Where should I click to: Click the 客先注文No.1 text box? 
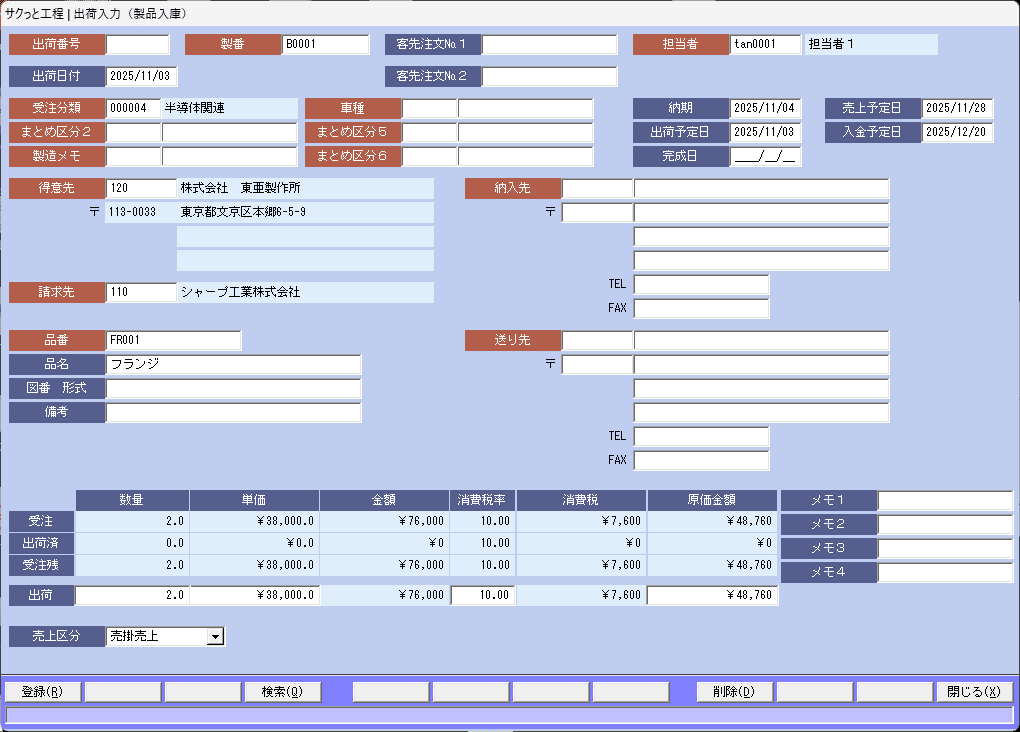549,44
